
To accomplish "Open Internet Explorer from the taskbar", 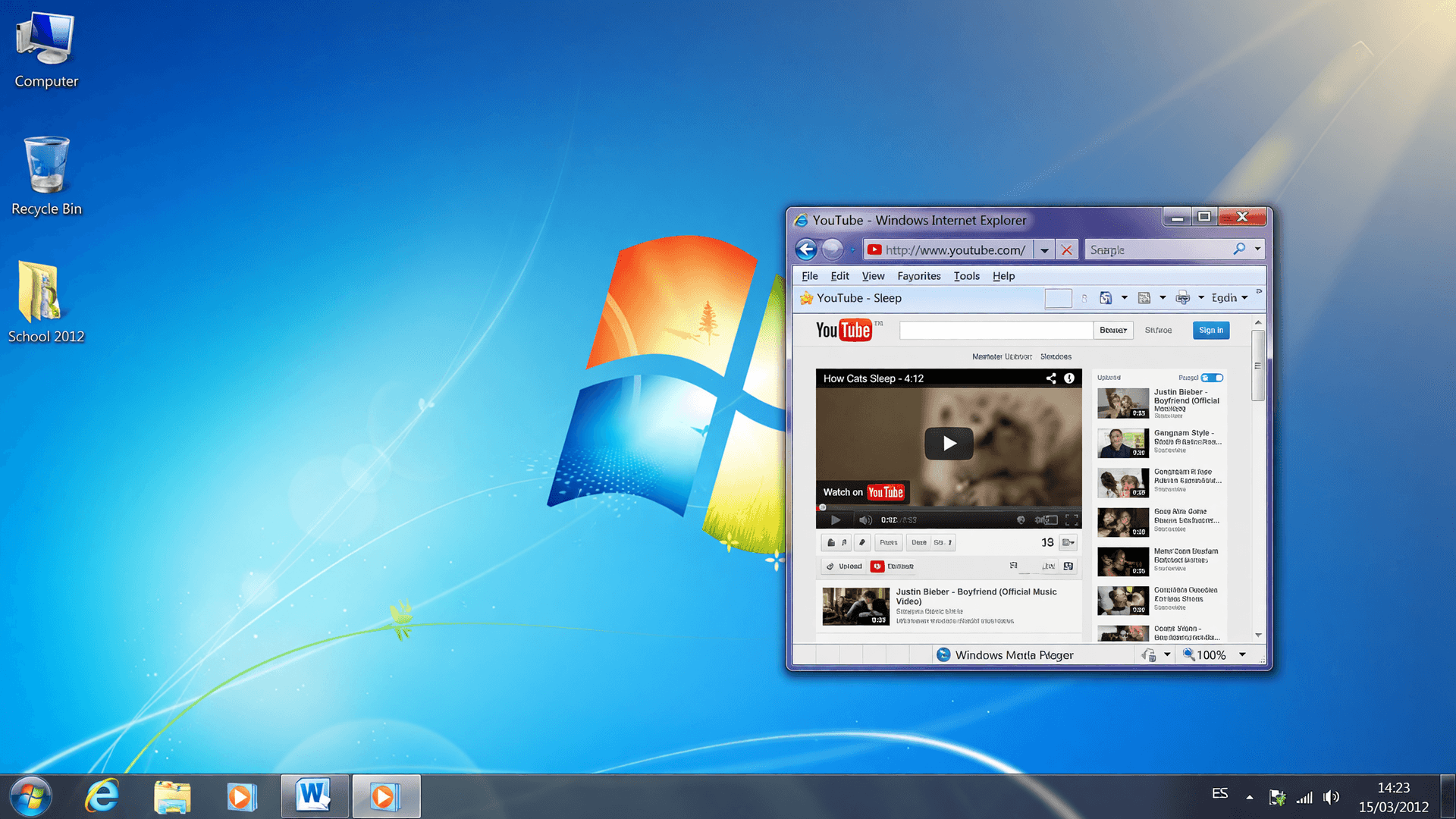I will (x=102, y=796).
